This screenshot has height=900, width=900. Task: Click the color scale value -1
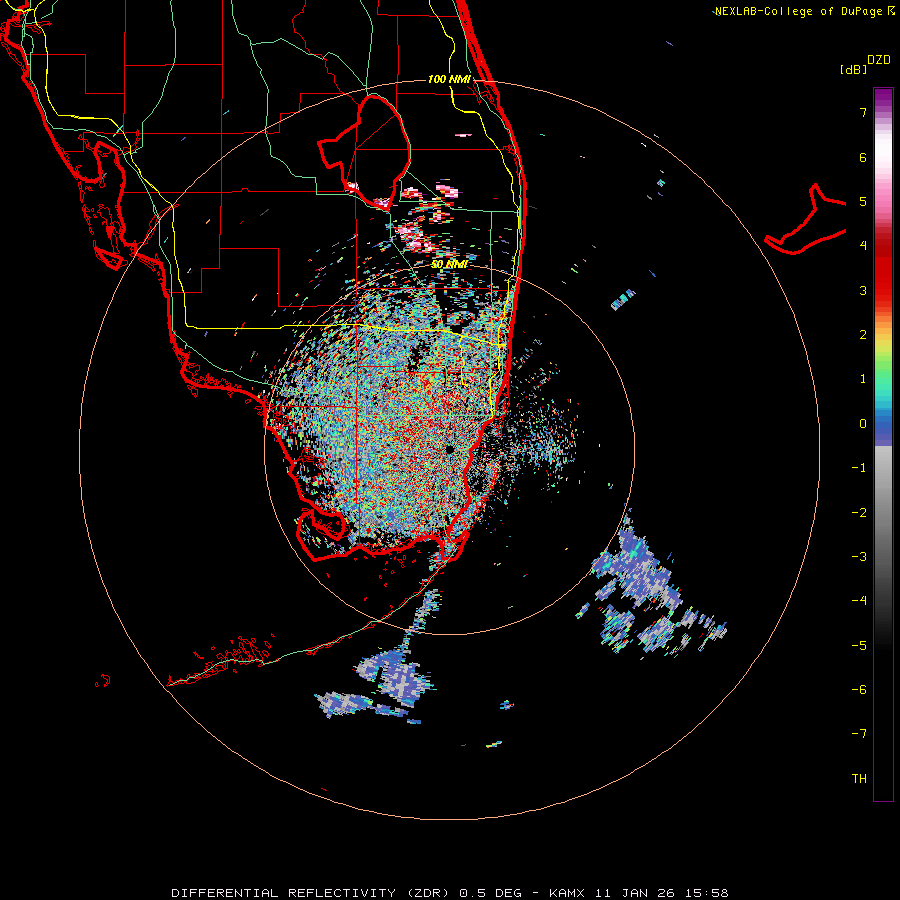click(859, 468)
